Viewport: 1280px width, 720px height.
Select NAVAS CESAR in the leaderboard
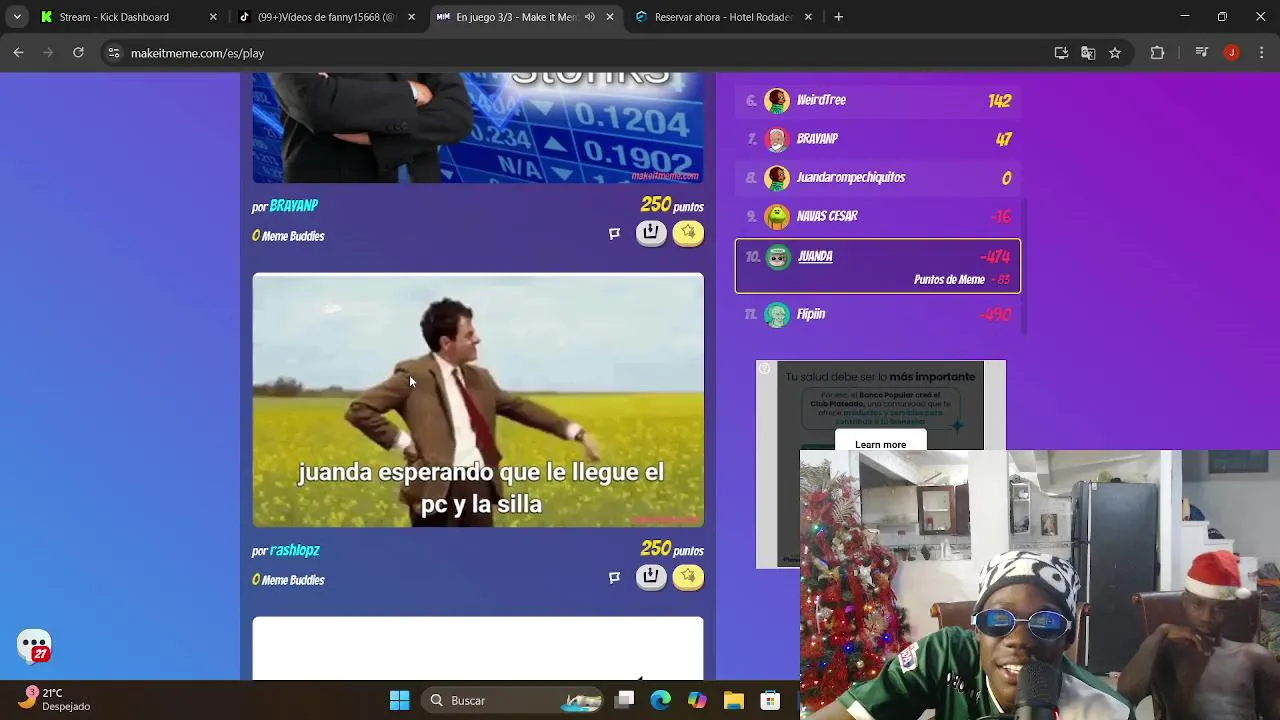coord(878,216)
